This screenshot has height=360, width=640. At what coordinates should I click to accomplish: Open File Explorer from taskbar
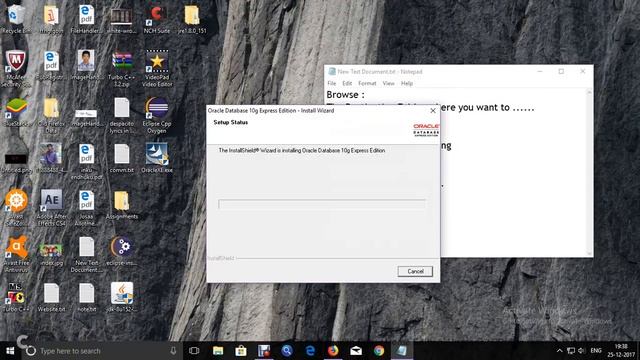(x=218, y=351)
